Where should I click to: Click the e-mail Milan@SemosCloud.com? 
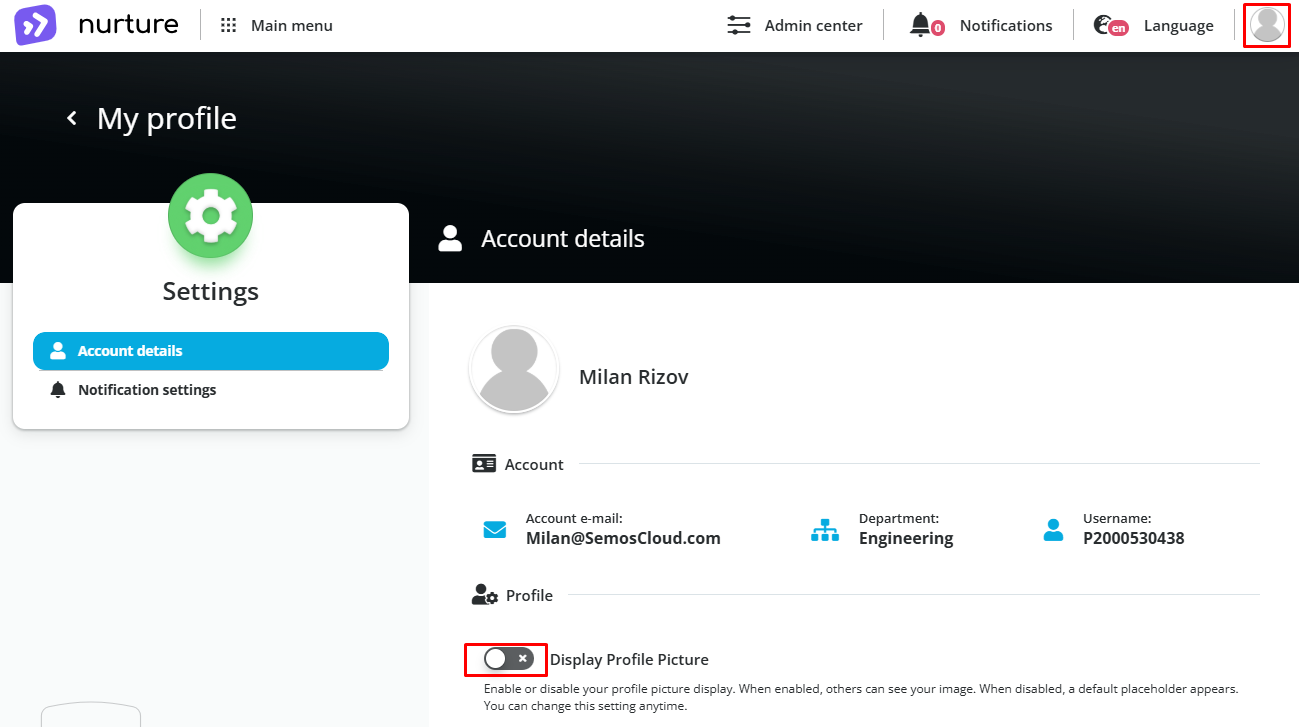(623, 538)
